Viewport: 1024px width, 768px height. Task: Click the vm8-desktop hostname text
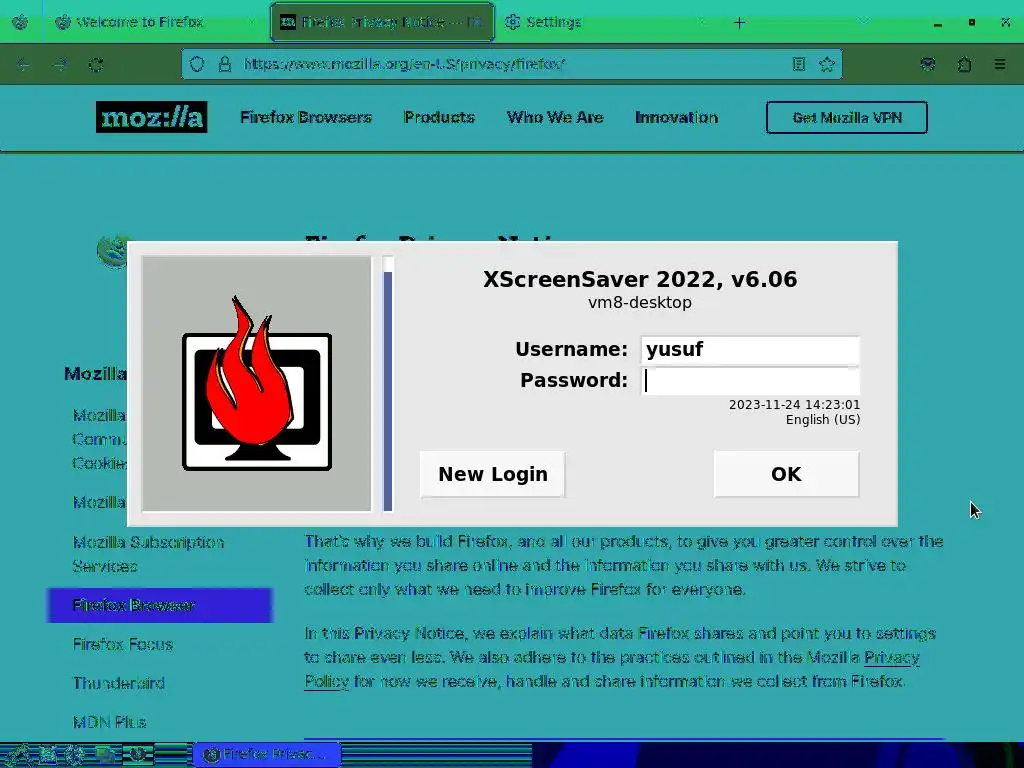(x=640, y=302)
